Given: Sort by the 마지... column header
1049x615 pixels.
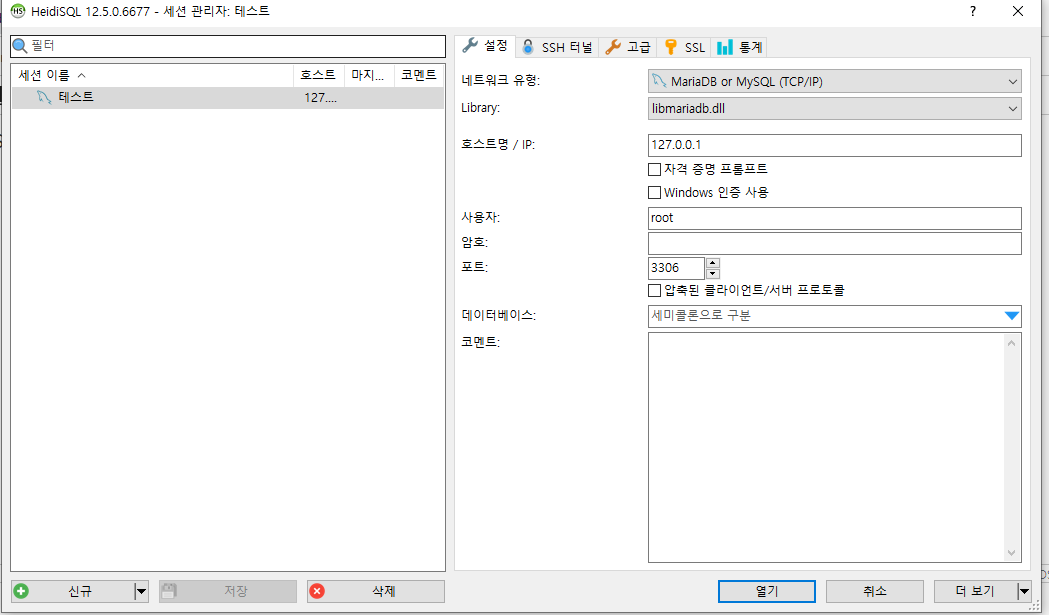Looking at the screenshot, I should click(369, 76).
